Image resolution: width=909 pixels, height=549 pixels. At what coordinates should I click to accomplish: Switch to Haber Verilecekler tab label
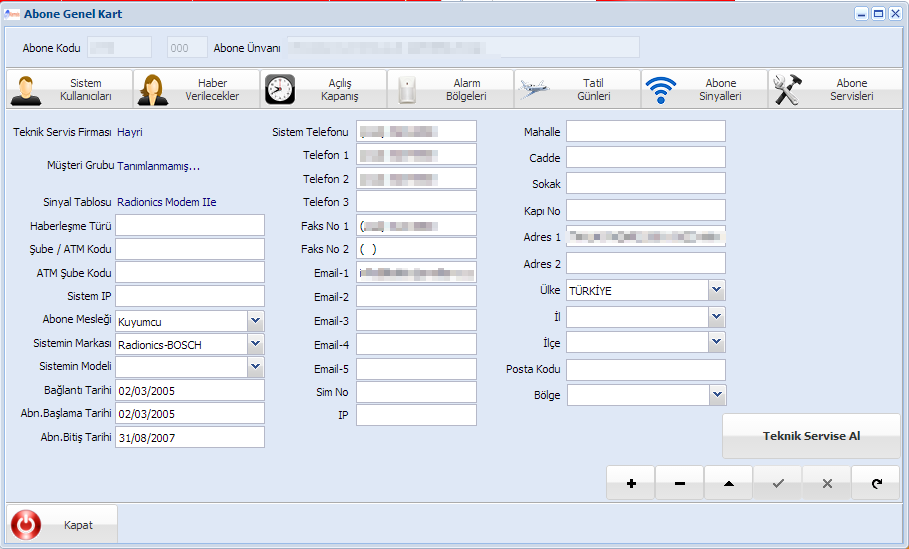[x=212, y=90]
